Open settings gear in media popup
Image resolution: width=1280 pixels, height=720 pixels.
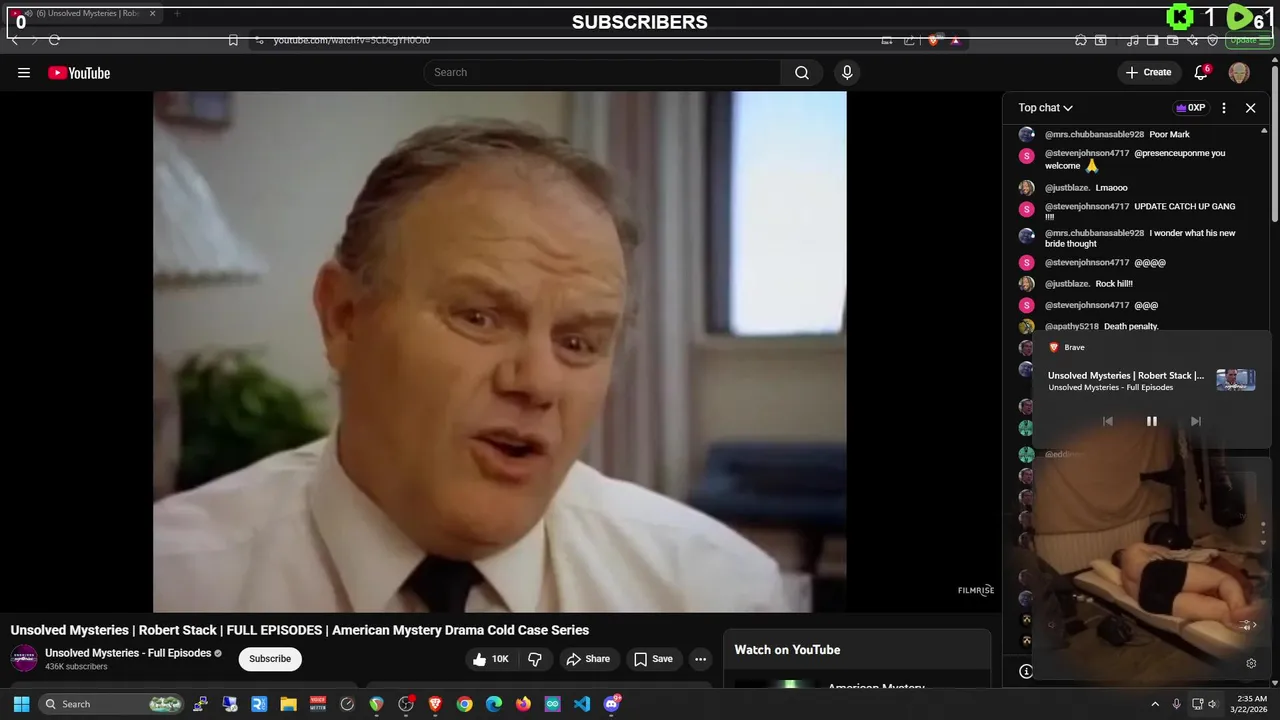(1251, 663)
